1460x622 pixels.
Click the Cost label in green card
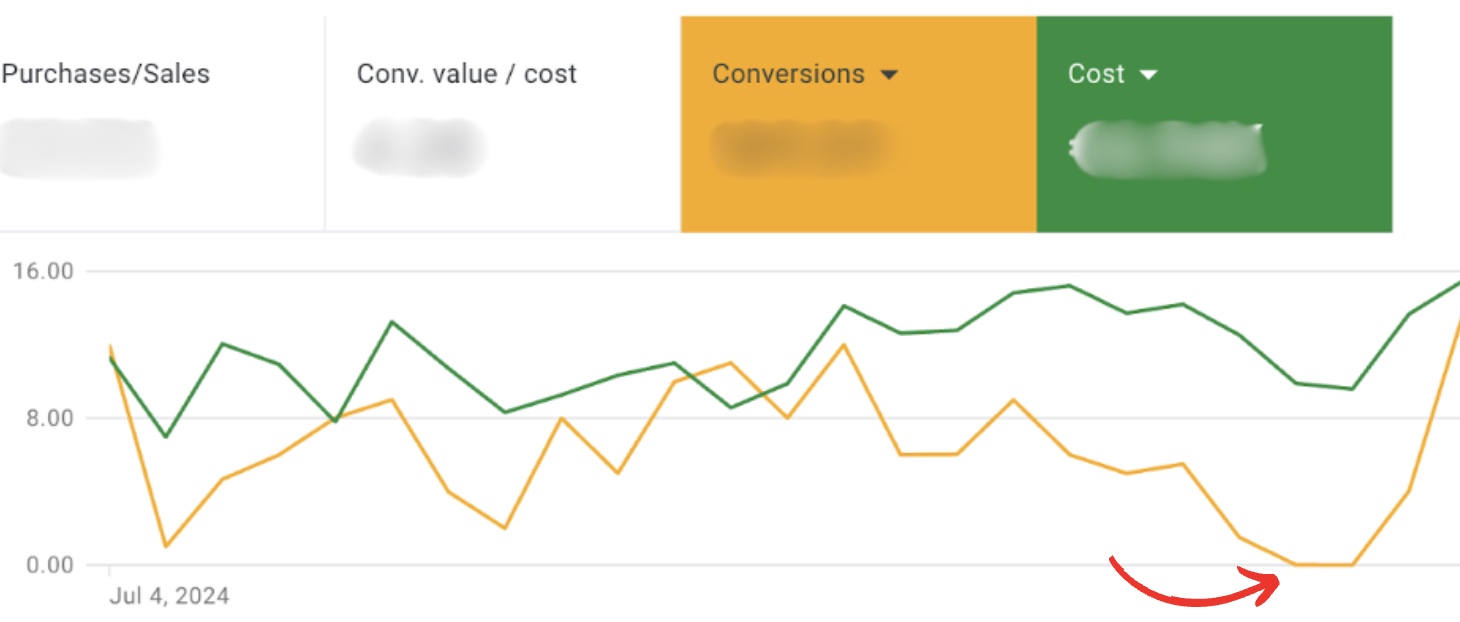(x=1096, y=74)
